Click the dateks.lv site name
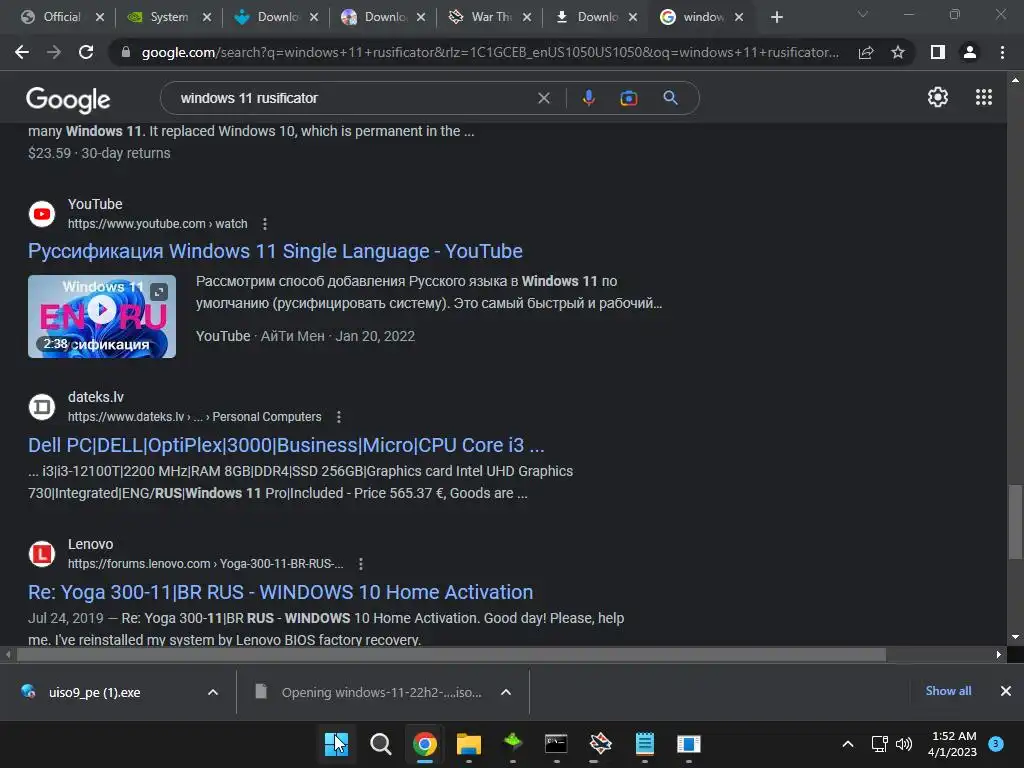The height and width of the screenshot is (768, 1024). point(95,397)
